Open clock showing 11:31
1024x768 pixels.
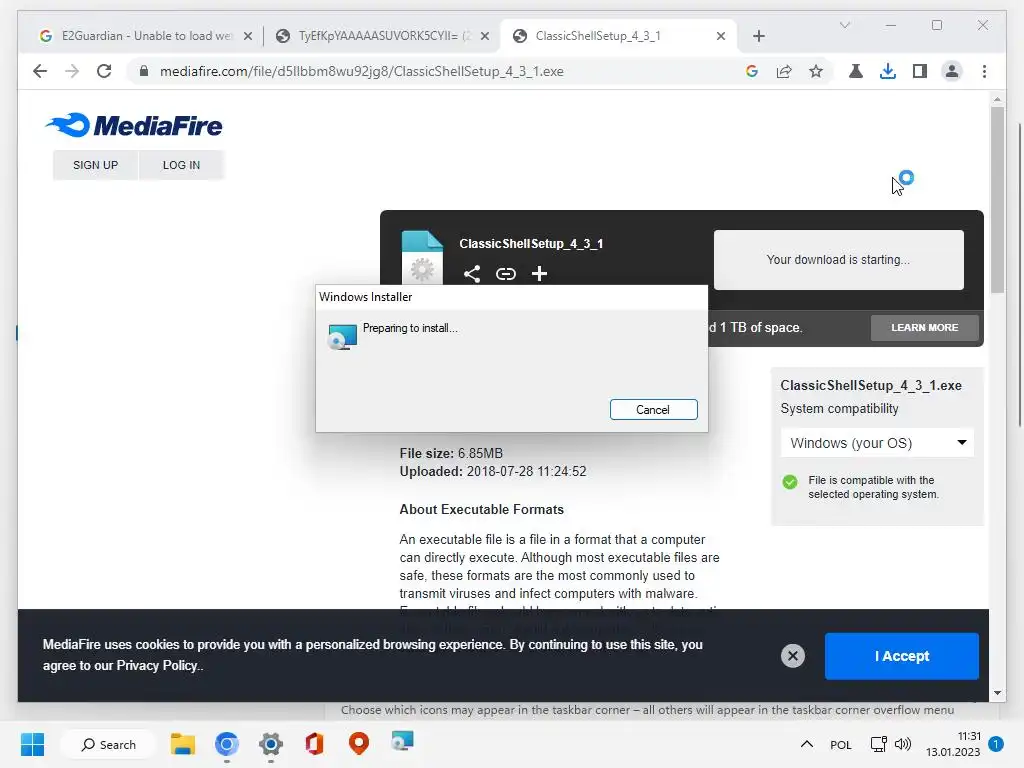(953, 744)
